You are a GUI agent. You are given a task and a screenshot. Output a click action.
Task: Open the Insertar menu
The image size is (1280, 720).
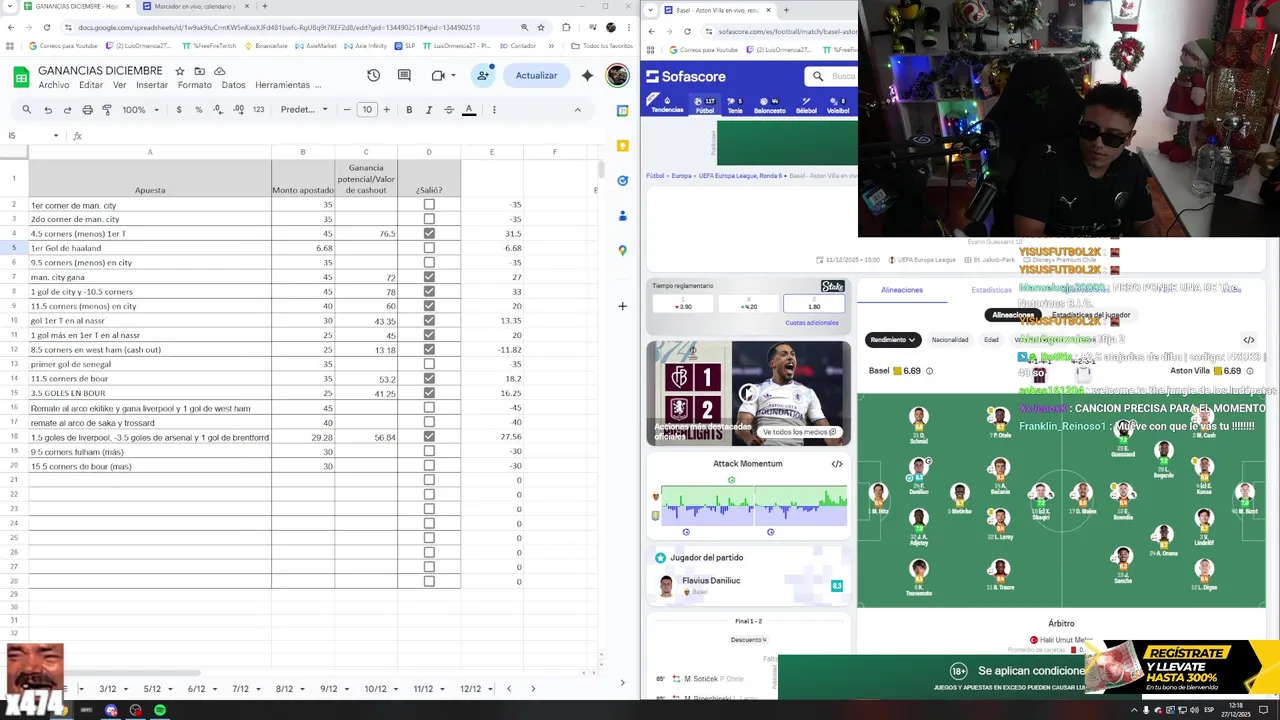coord(152,85)
